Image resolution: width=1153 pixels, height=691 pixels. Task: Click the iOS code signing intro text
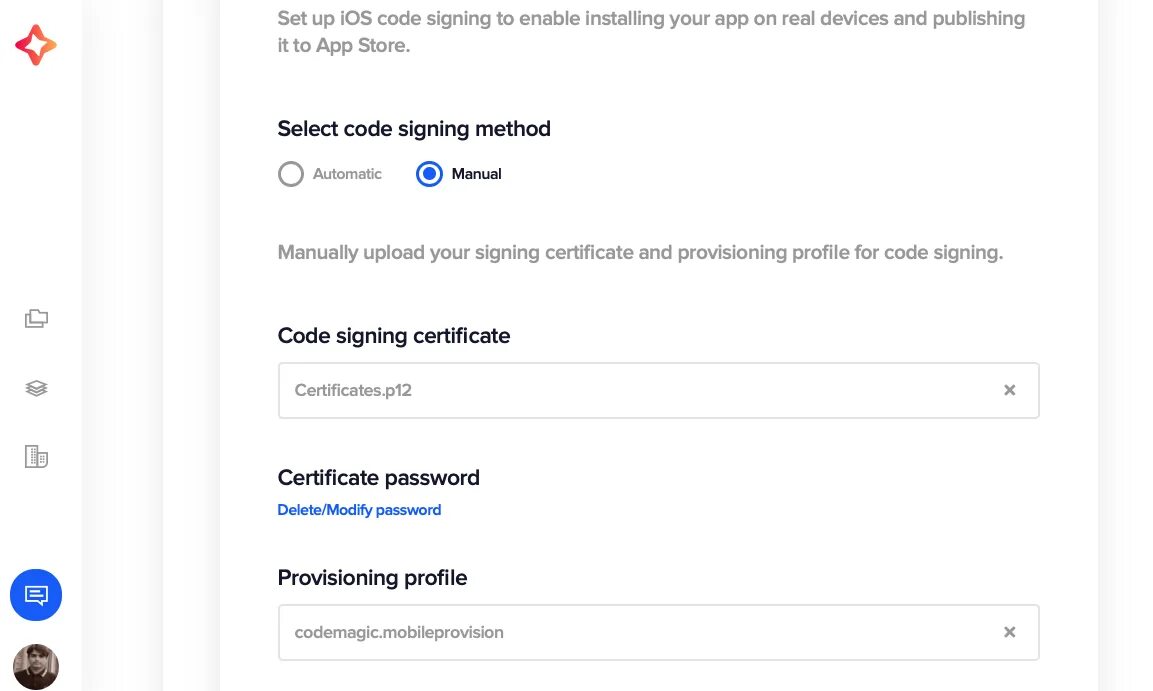[x=650, y=32]
